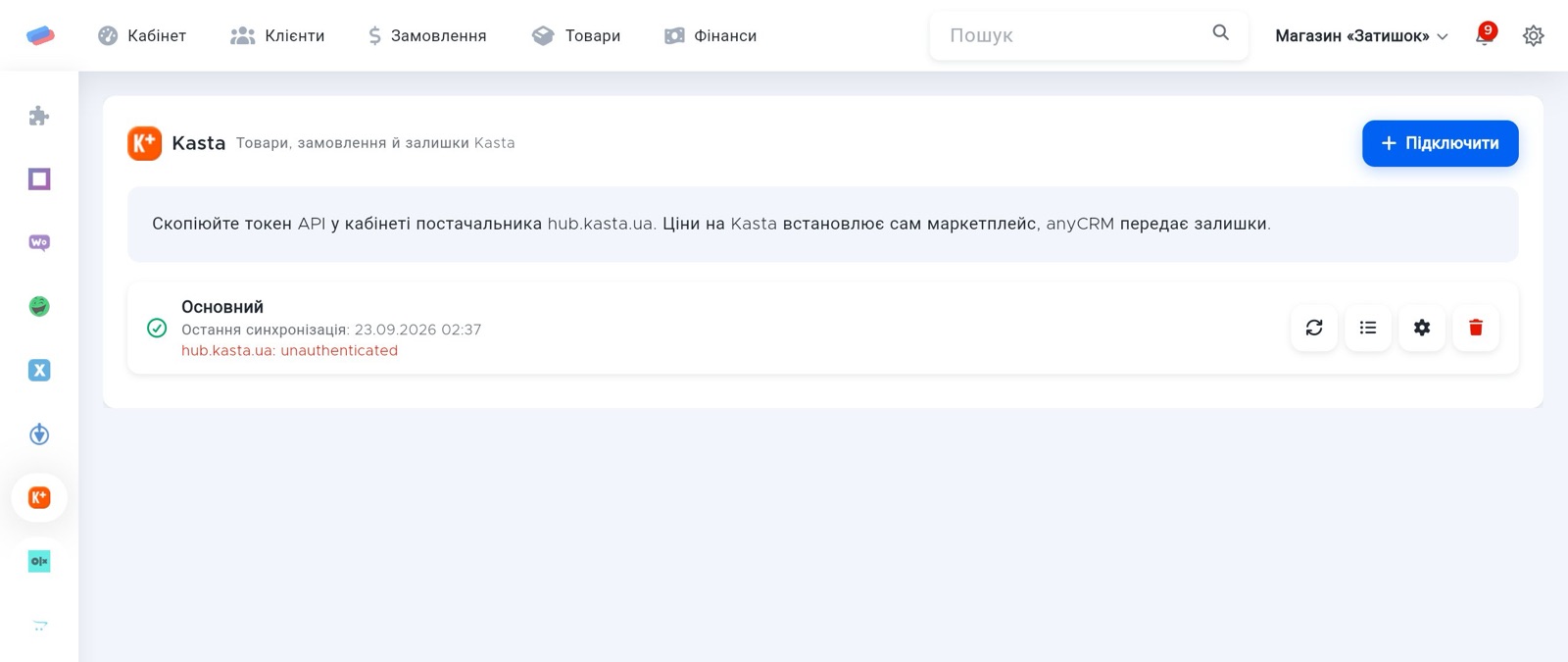The image size is (1568, 662).
Task: Click the Підключити button
Action: coord(1441,143)
